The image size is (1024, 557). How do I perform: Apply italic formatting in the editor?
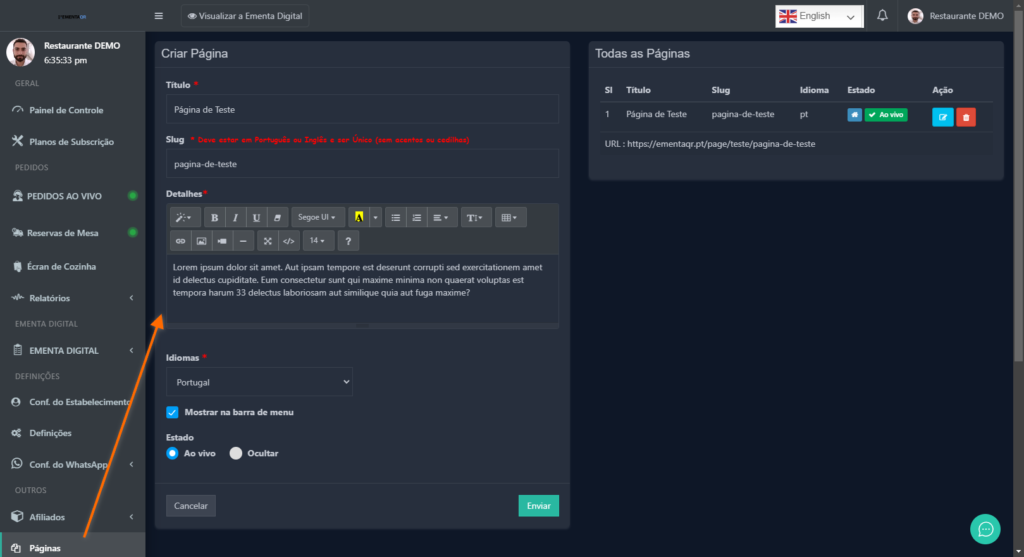coord(235,217)
